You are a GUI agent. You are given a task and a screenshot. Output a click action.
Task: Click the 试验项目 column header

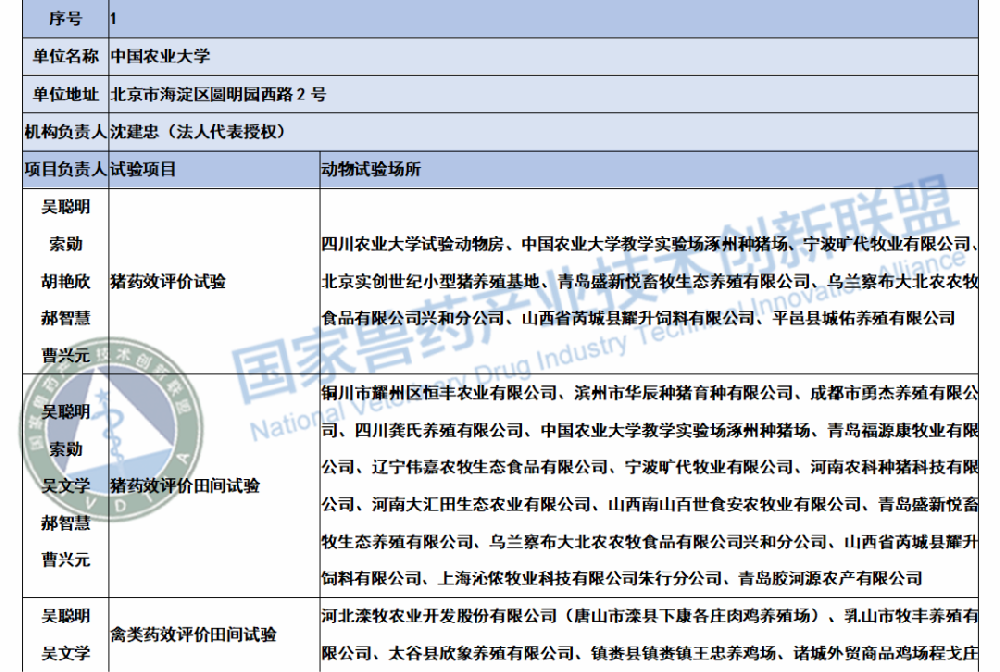tap(214, 170)
